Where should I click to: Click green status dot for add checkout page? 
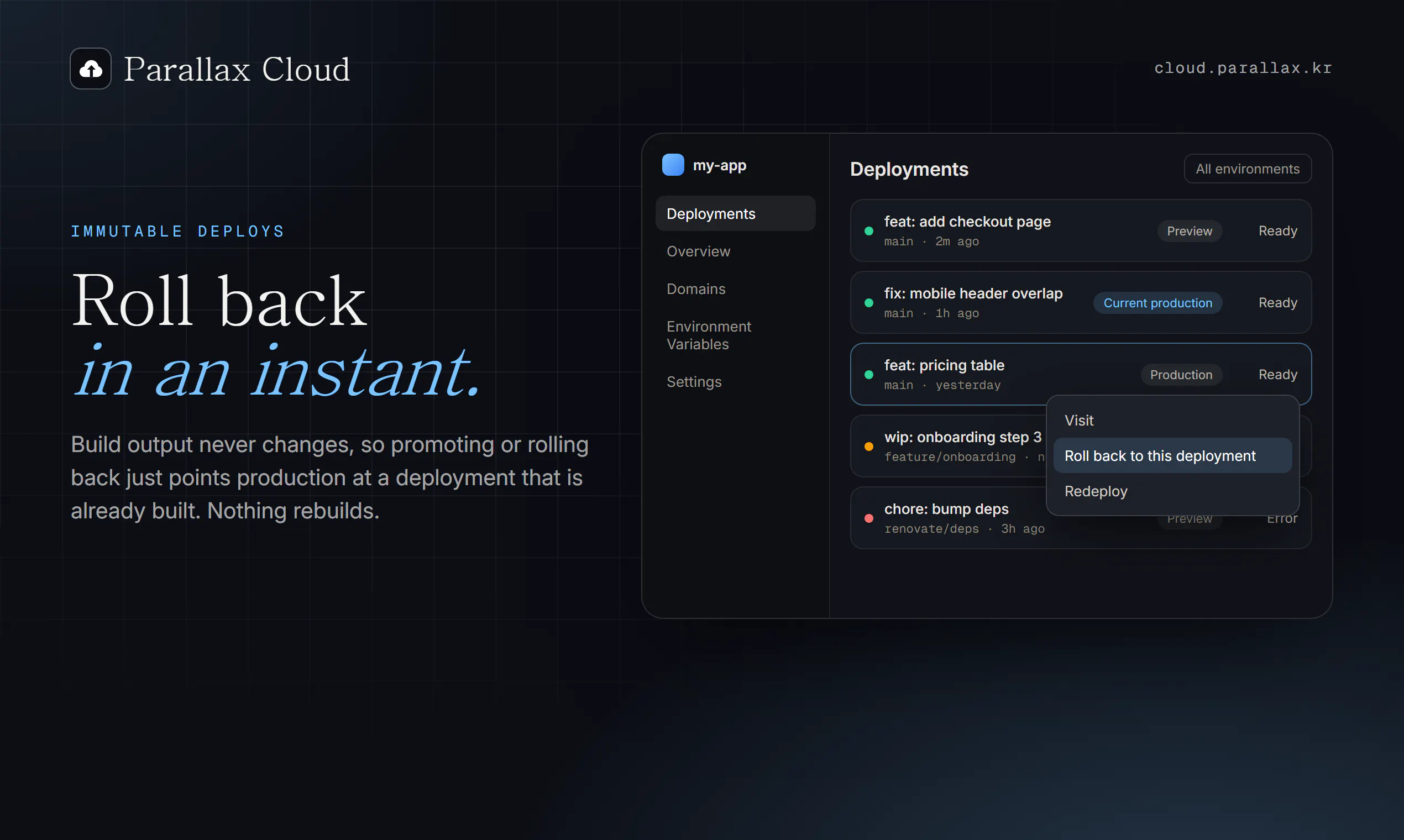coord(868,231)
